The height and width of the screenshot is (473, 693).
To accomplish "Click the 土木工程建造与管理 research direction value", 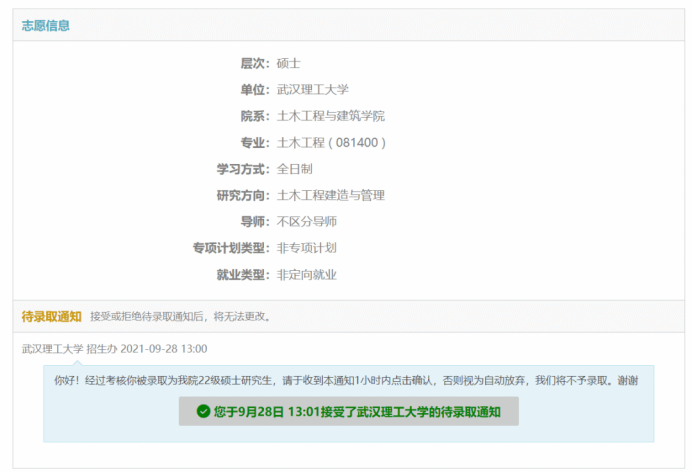I will click(x=330, y=195).
